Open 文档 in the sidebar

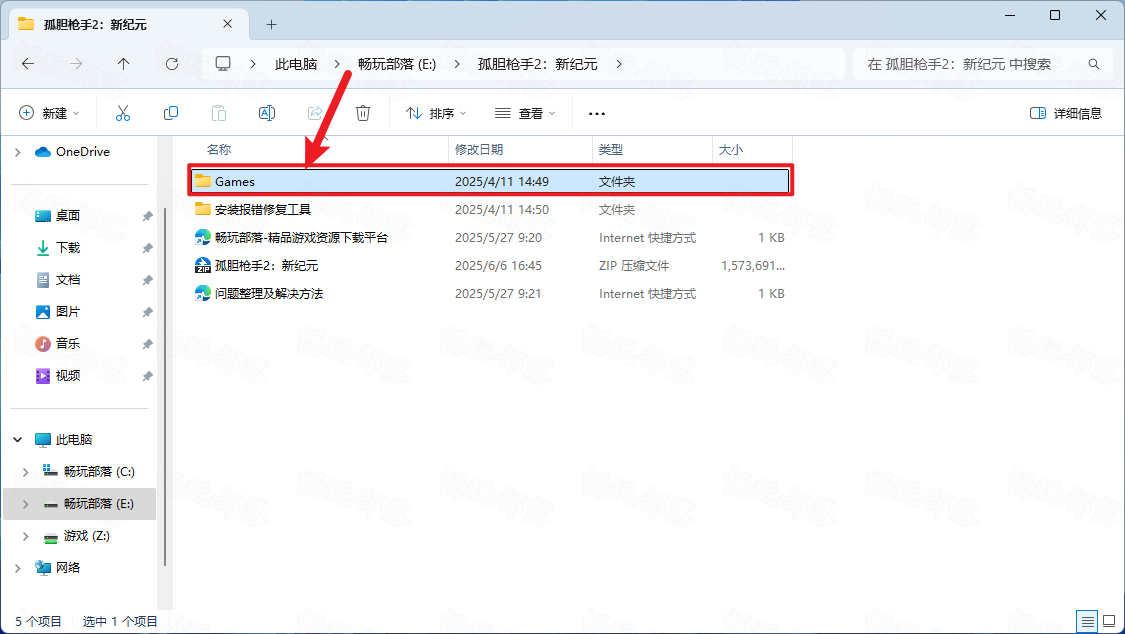click(x=68, y=280)
